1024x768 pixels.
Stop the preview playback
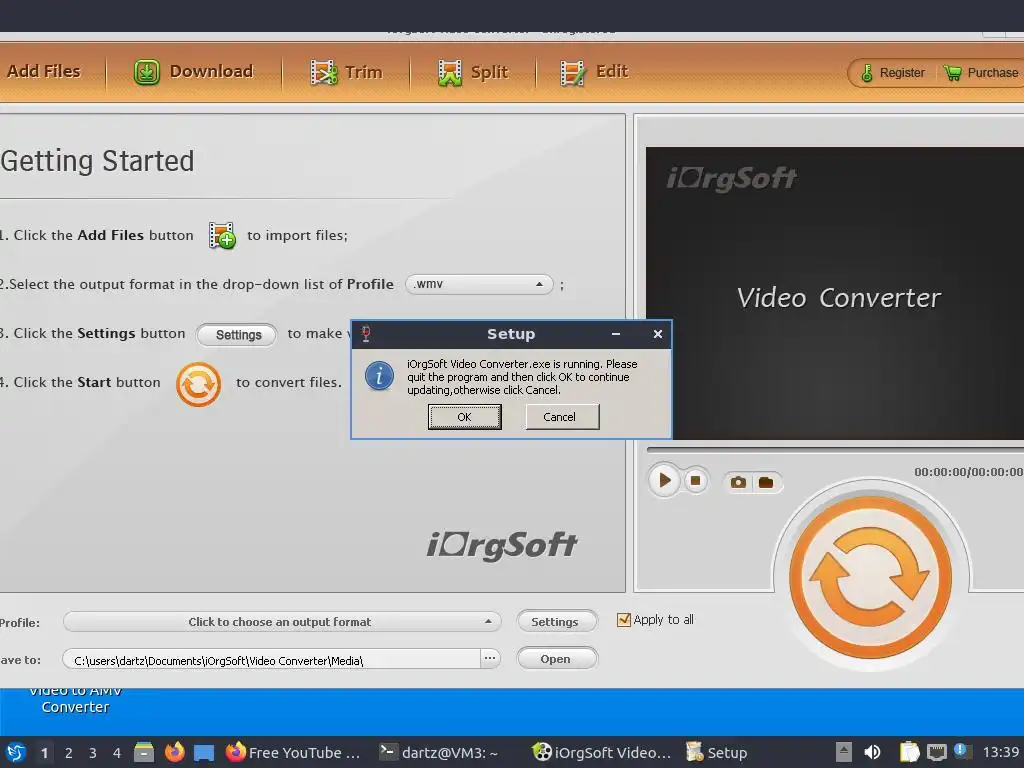pos(695,481)
